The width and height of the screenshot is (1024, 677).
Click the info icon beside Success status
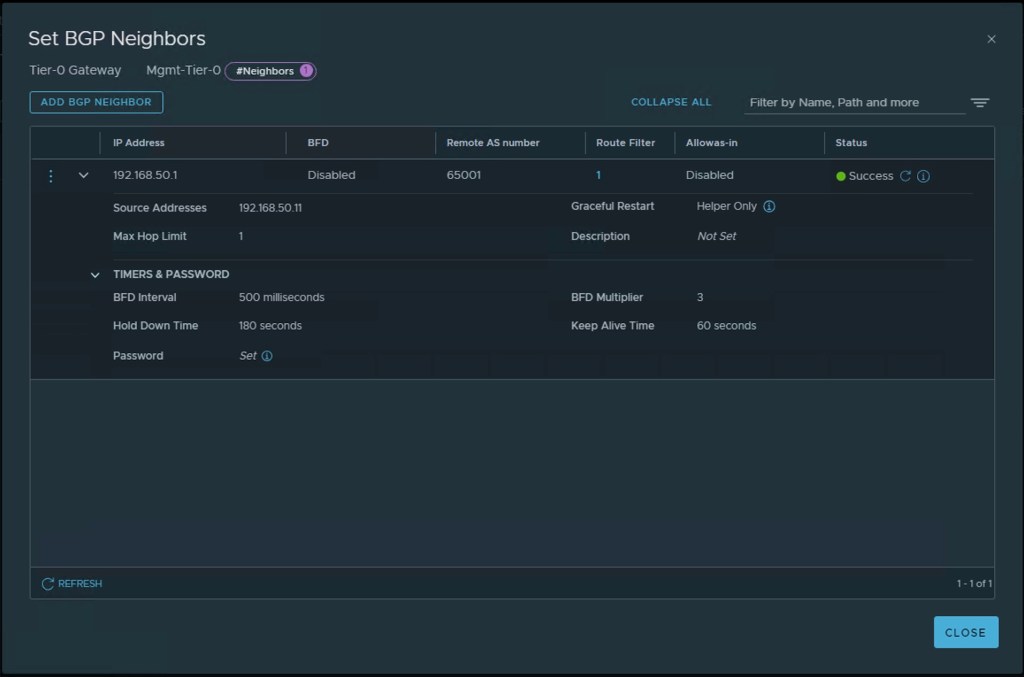tap(923, 176)
